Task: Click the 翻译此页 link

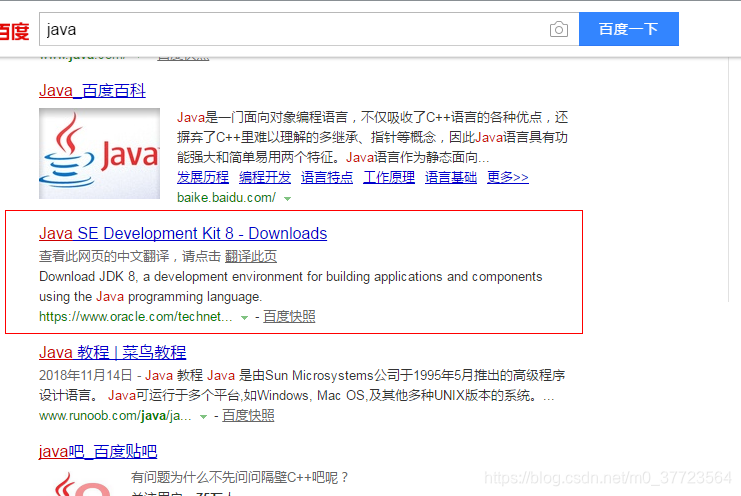Action: click(250, 257)
